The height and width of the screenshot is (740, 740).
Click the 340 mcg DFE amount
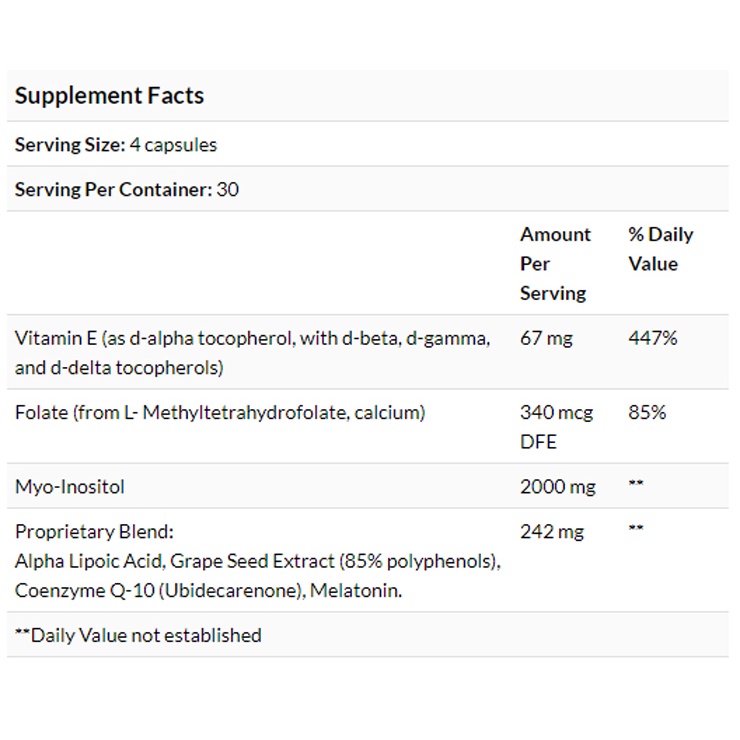click(x=556, y=426)
